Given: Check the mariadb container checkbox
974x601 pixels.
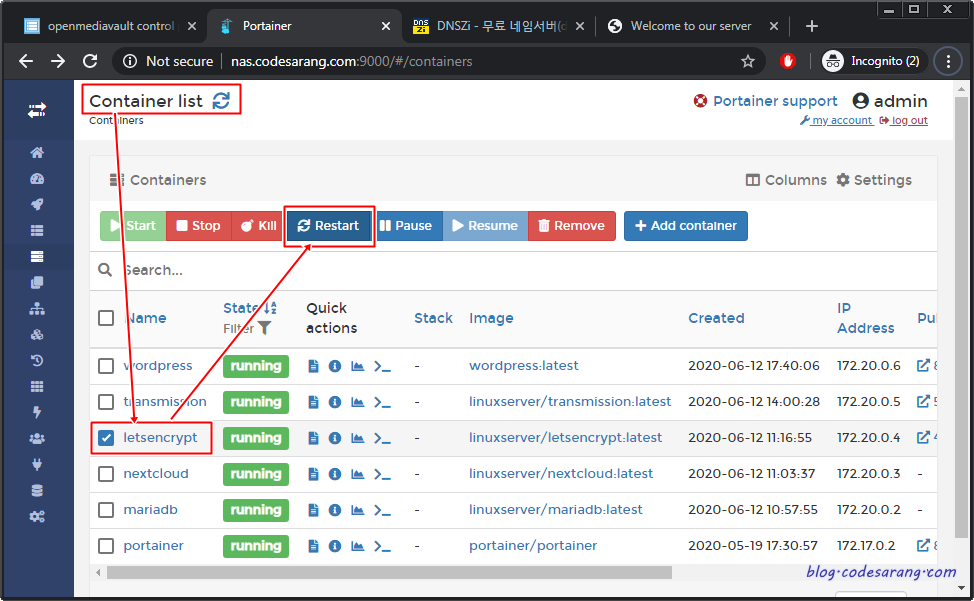Looking at the screenshot, I should coord(106,510).
